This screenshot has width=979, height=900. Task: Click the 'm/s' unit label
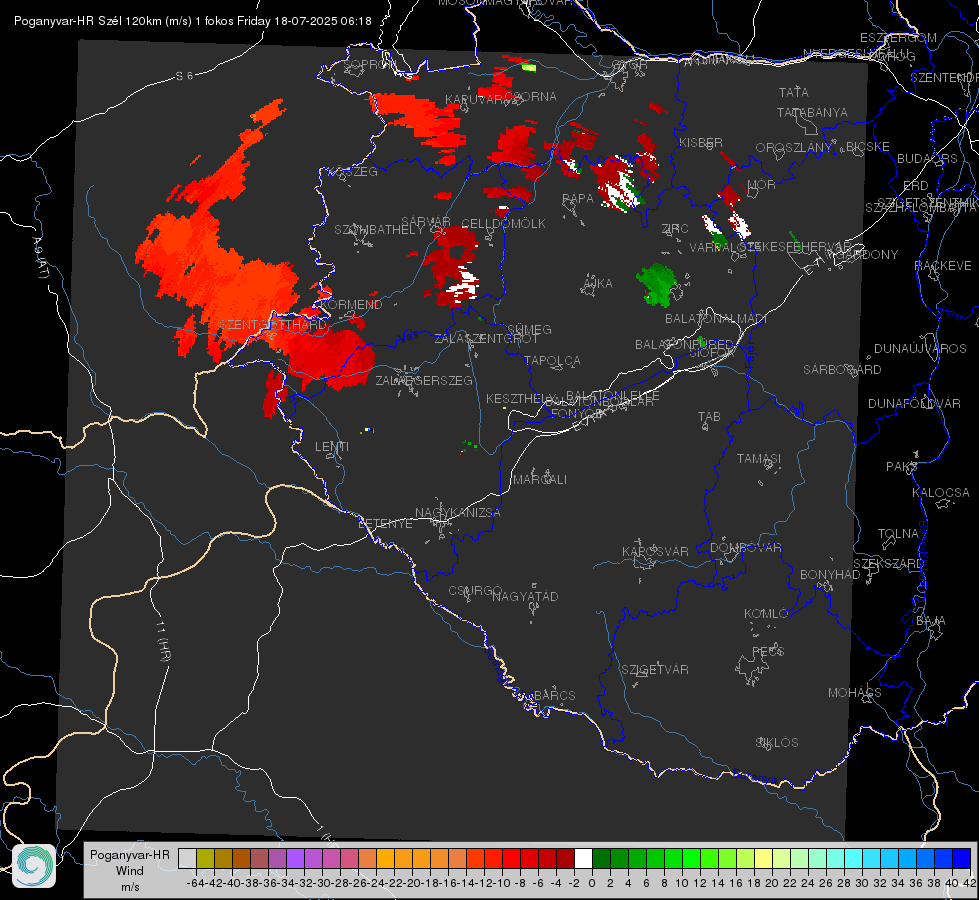[130, 886]
